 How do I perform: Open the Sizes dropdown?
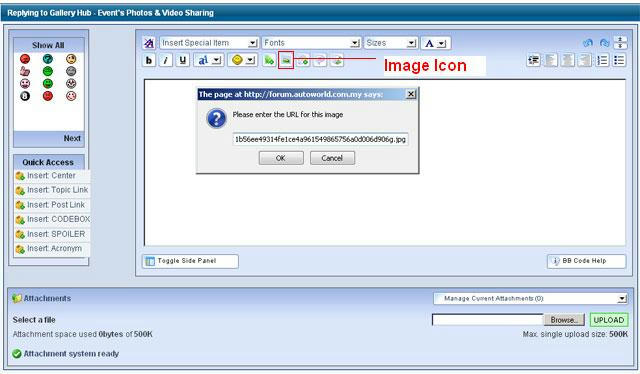coord(391,43)
